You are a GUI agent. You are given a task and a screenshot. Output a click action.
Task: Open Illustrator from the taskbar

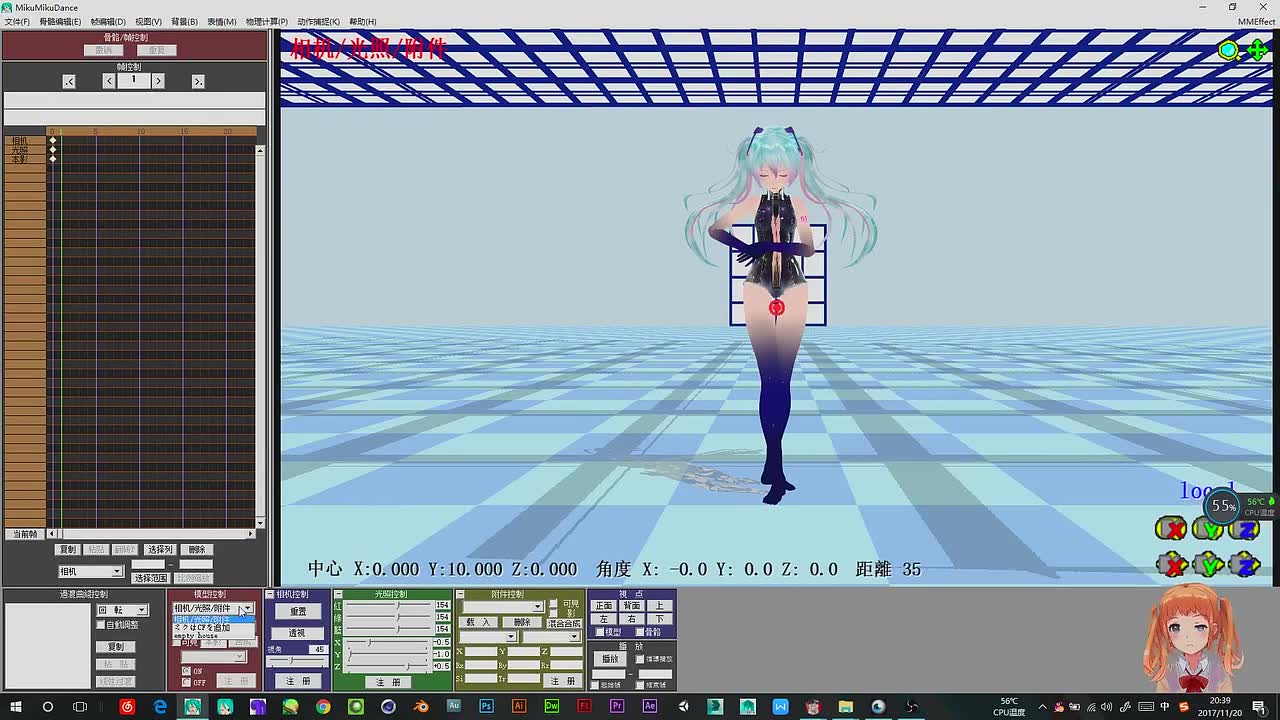click(x=519, y=706)
